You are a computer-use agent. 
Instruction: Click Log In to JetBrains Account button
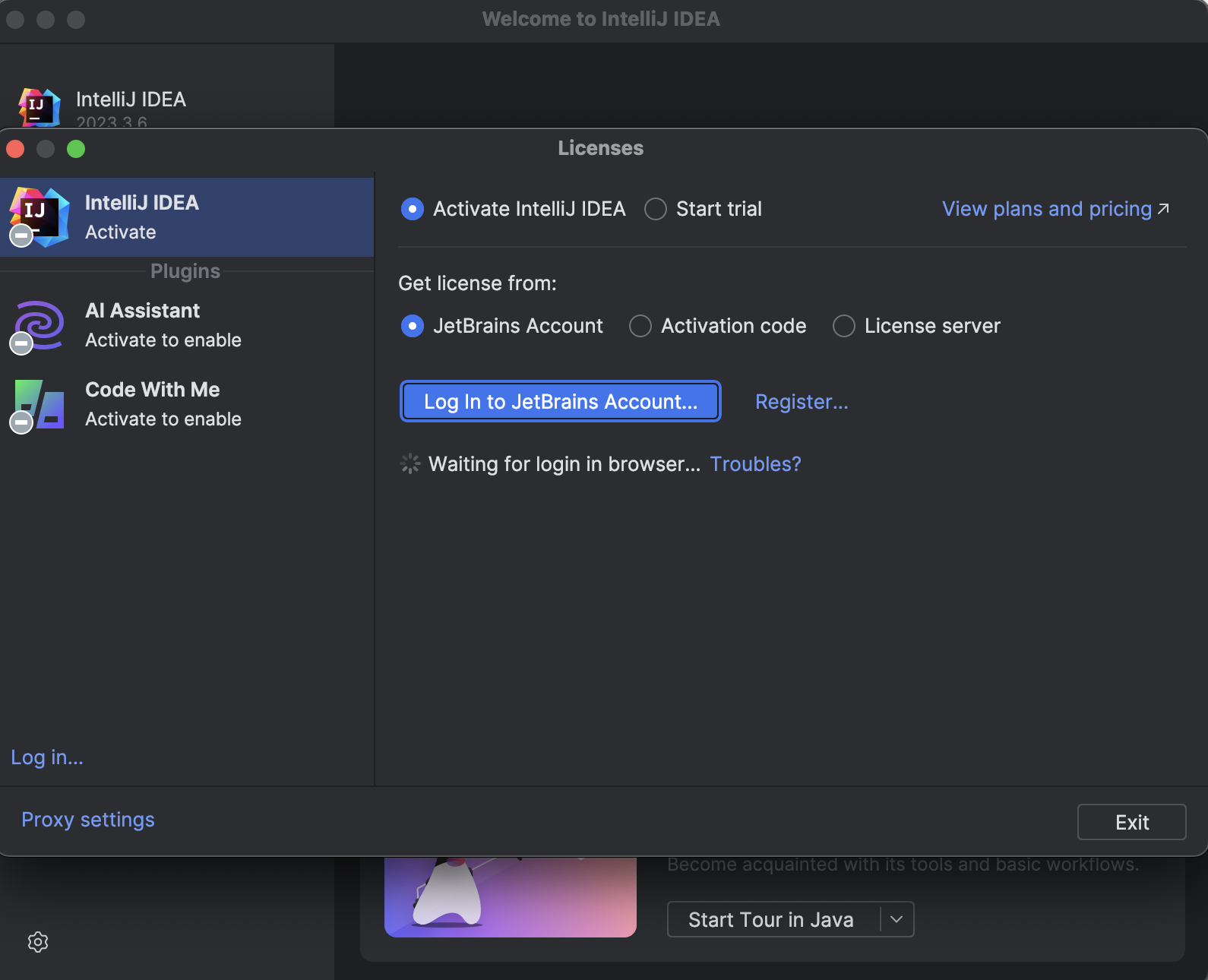(x=561, y=401)
